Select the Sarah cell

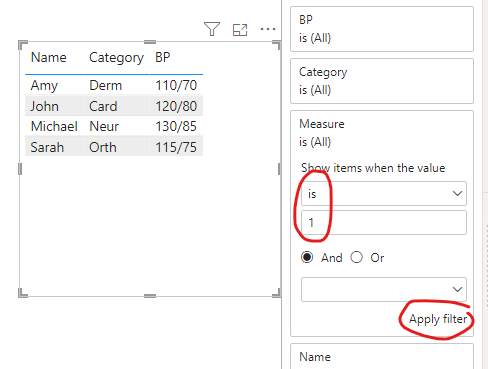(x=47, y=147)
